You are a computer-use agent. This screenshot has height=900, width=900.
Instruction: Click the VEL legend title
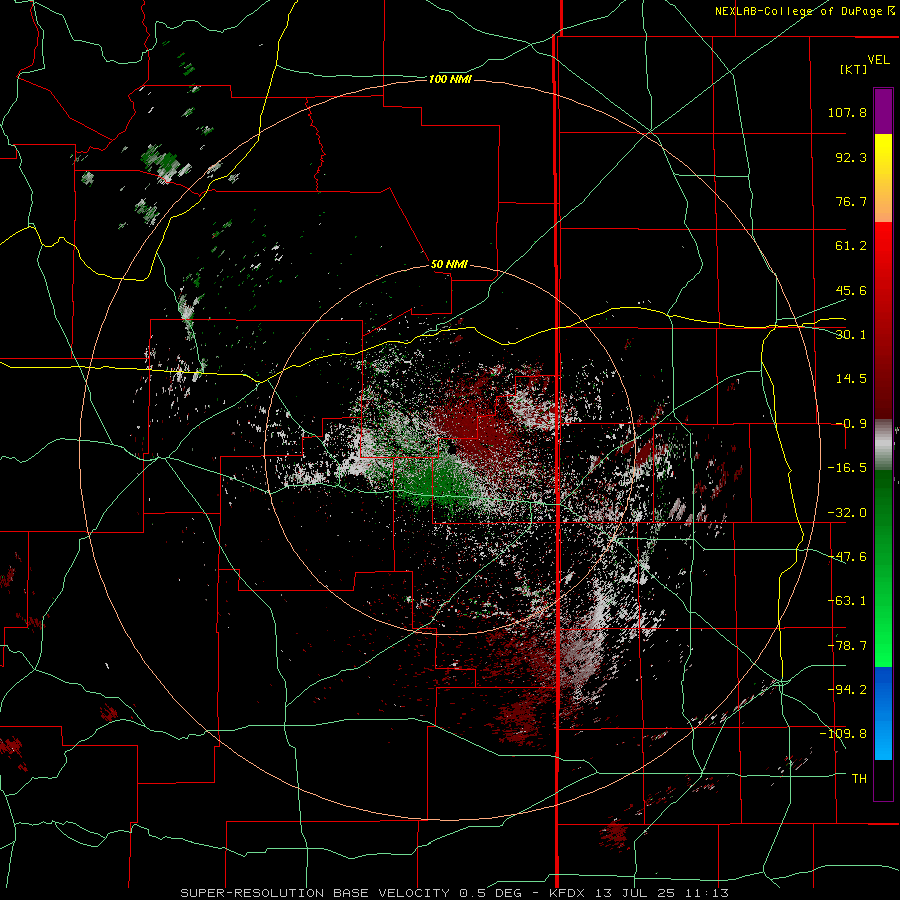(878, 60)
